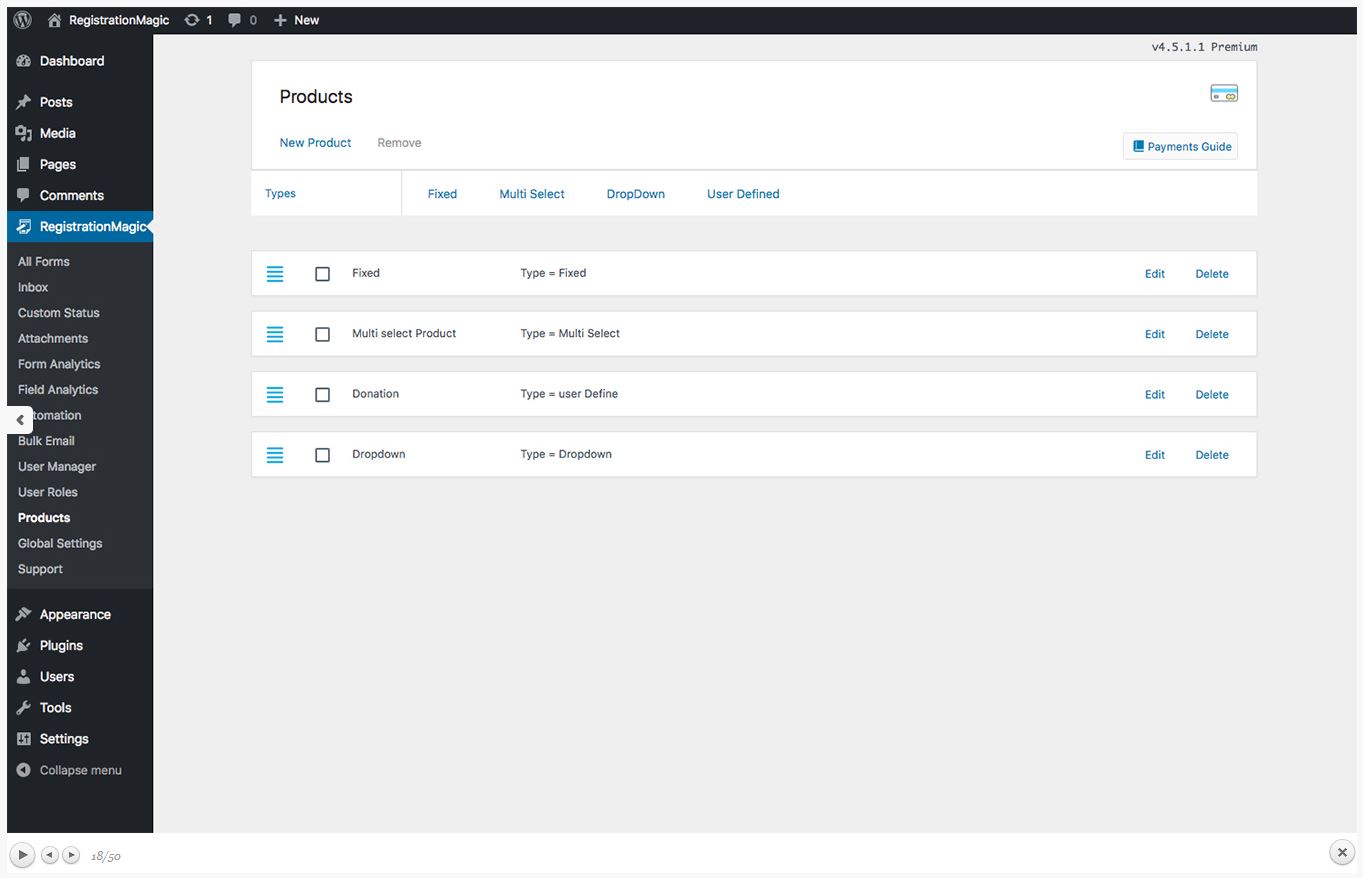Image resolution: width=1363 pixels, height=878 pixels.
Task: Open User Manager submenu
Action: coord(57,467)
